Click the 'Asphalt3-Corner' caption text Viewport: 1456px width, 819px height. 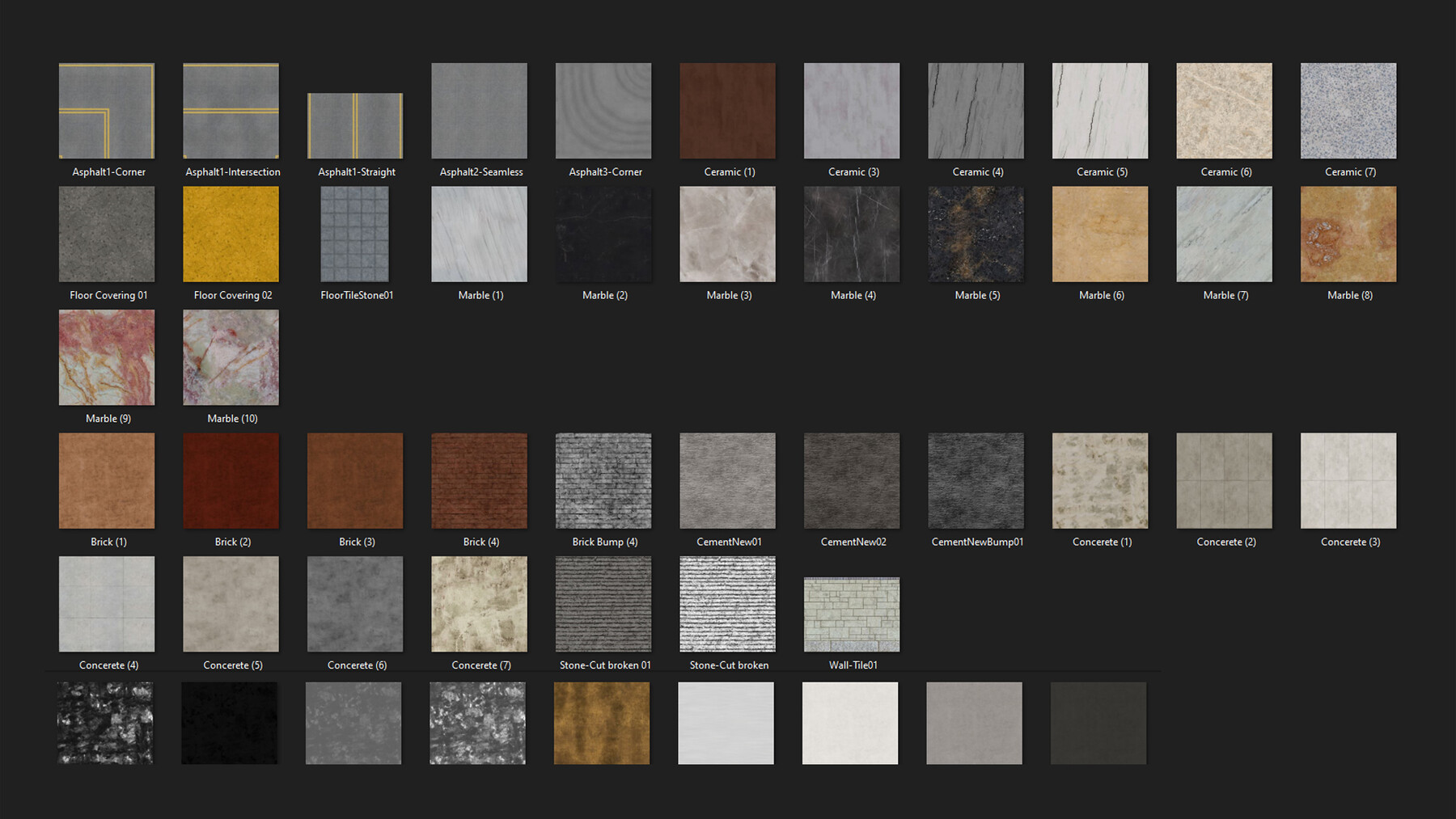[x=605, y=171]
